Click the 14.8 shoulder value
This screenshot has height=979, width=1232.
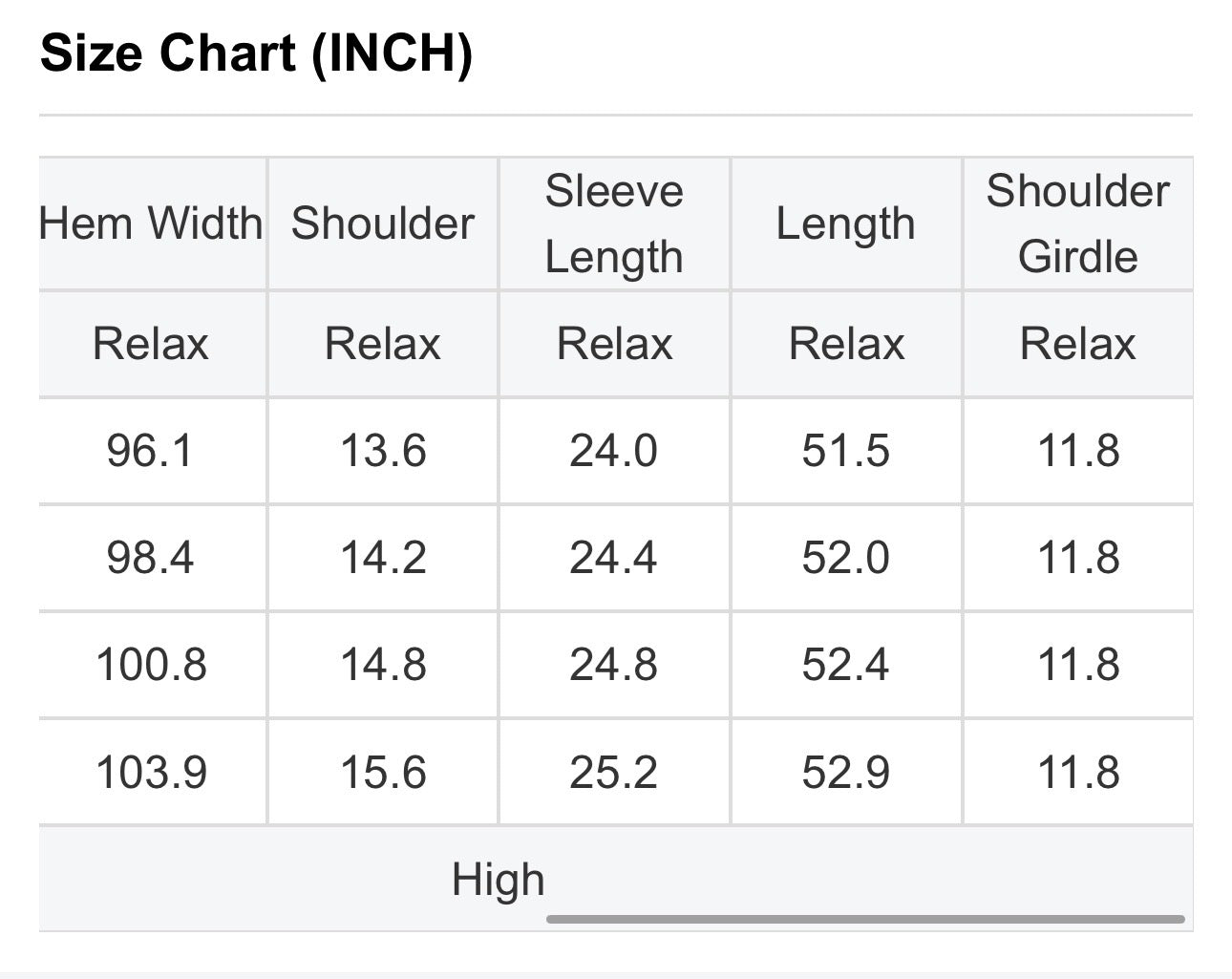click(x=383, y=665)
